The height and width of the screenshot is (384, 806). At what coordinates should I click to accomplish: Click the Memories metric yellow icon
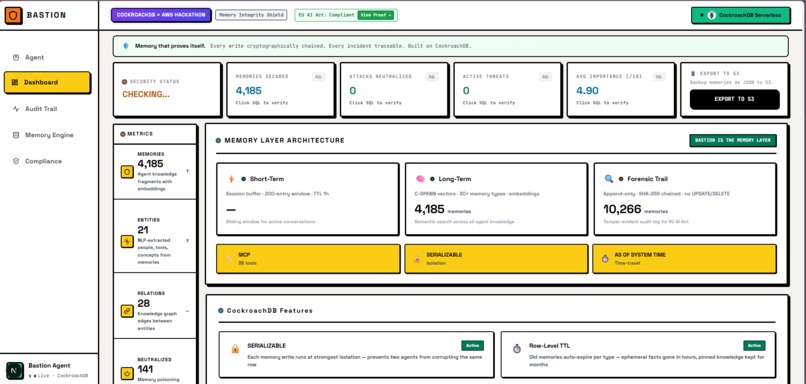click(127, 172)
